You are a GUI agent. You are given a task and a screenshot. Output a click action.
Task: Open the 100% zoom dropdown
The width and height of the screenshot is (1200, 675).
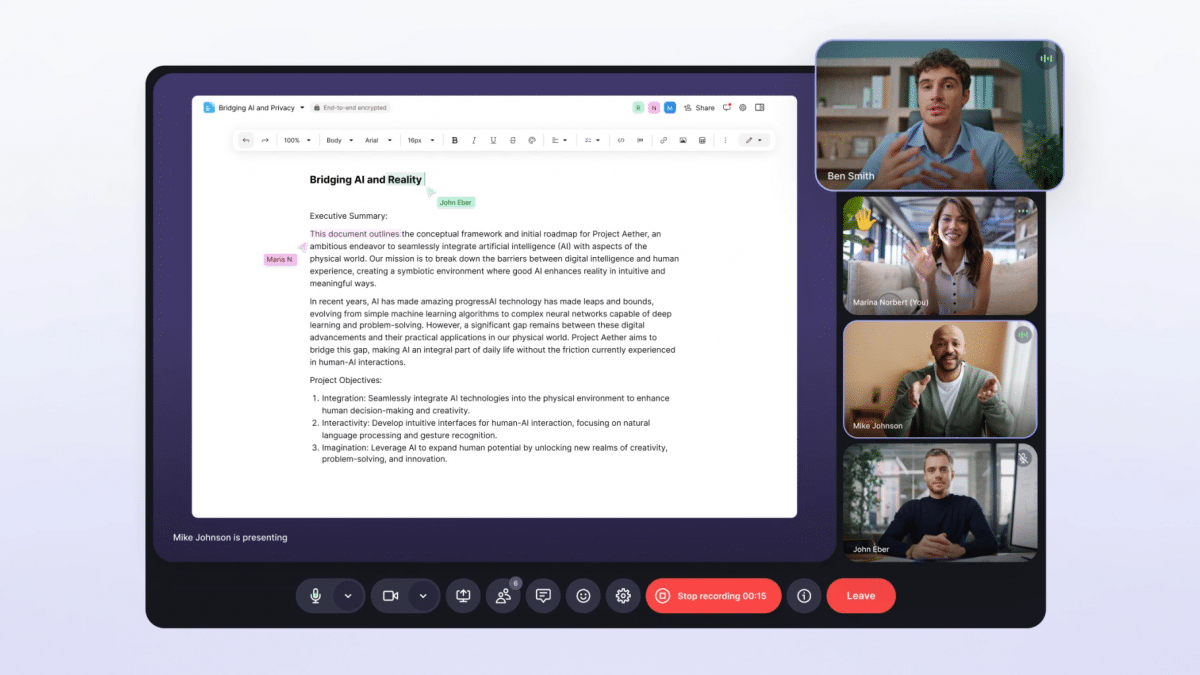[297, 140]
